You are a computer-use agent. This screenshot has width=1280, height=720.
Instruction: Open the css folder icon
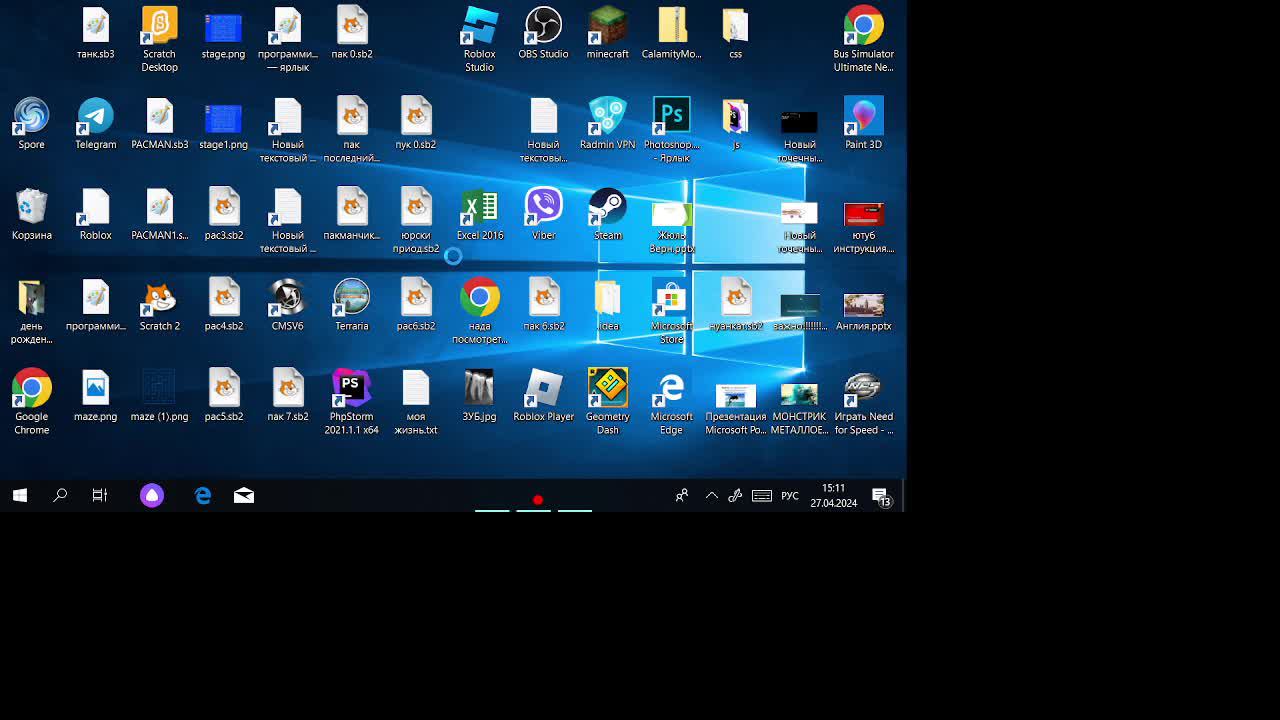[735, 33]
